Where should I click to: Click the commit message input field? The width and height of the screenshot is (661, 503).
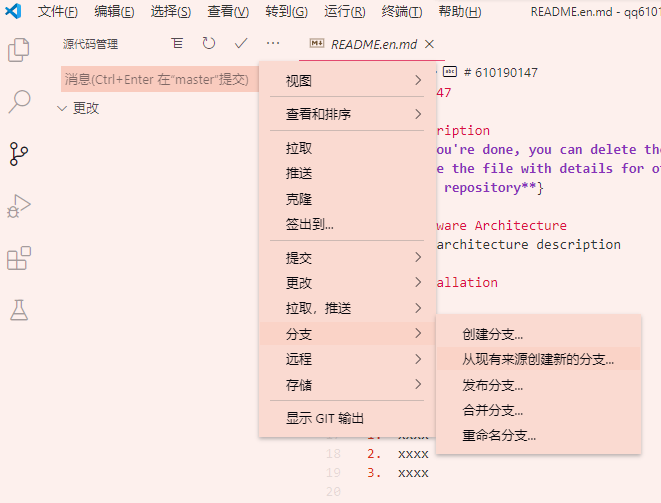[x=157, y=79]
